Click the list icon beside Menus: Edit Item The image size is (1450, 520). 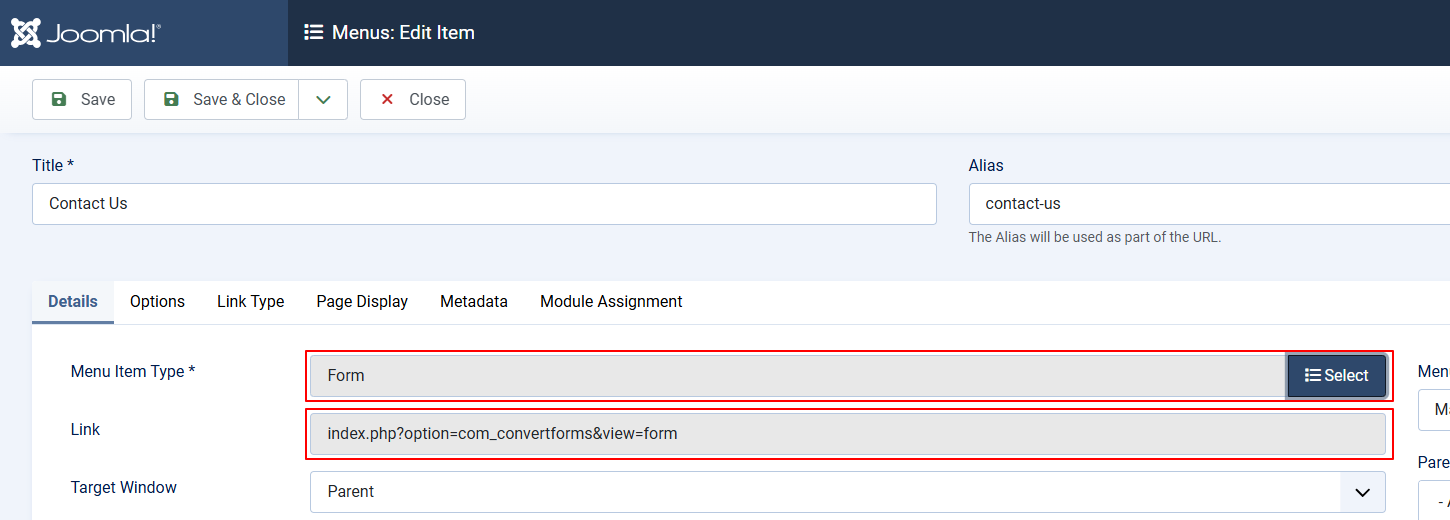(x=313, y=33)
